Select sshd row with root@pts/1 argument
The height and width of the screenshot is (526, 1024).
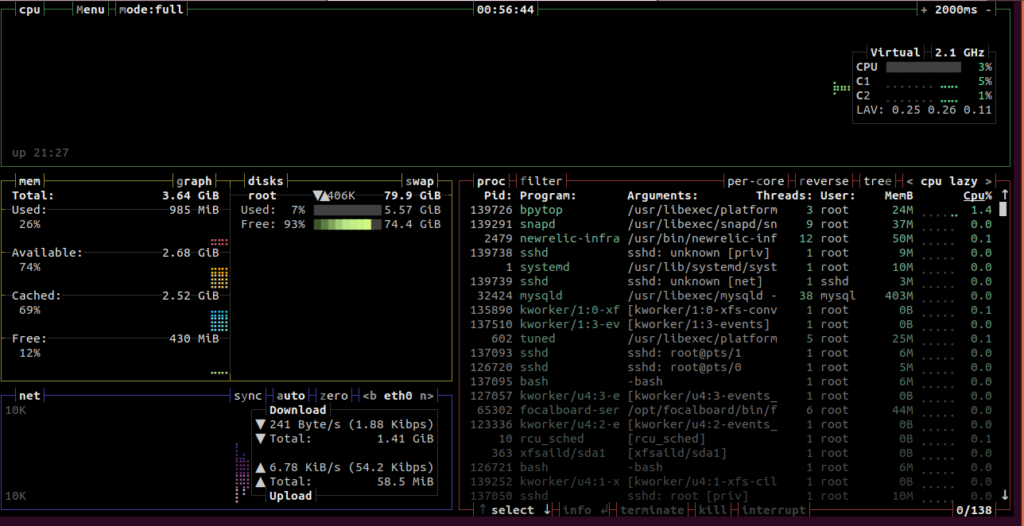click(730, 353)
